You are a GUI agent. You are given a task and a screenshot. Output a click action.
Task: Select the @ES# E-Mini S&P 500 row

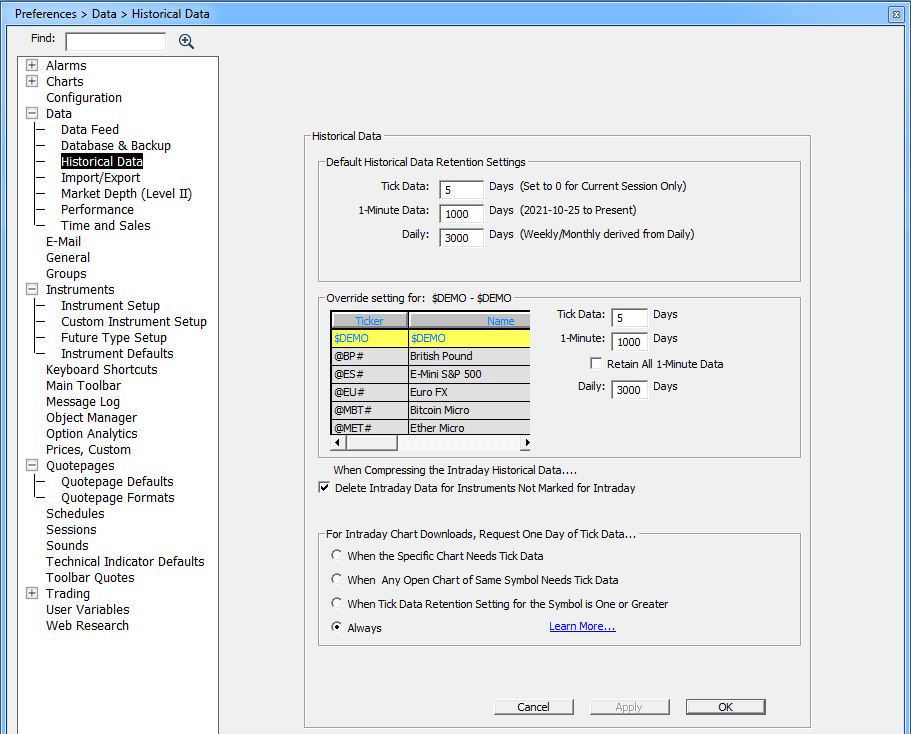click(x=430, y=374)
